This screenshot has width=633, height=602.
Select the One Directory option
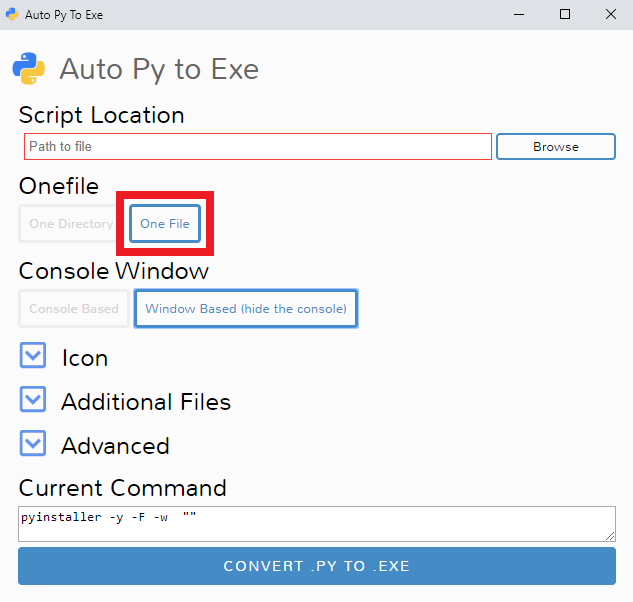click(x=67, y=224)
